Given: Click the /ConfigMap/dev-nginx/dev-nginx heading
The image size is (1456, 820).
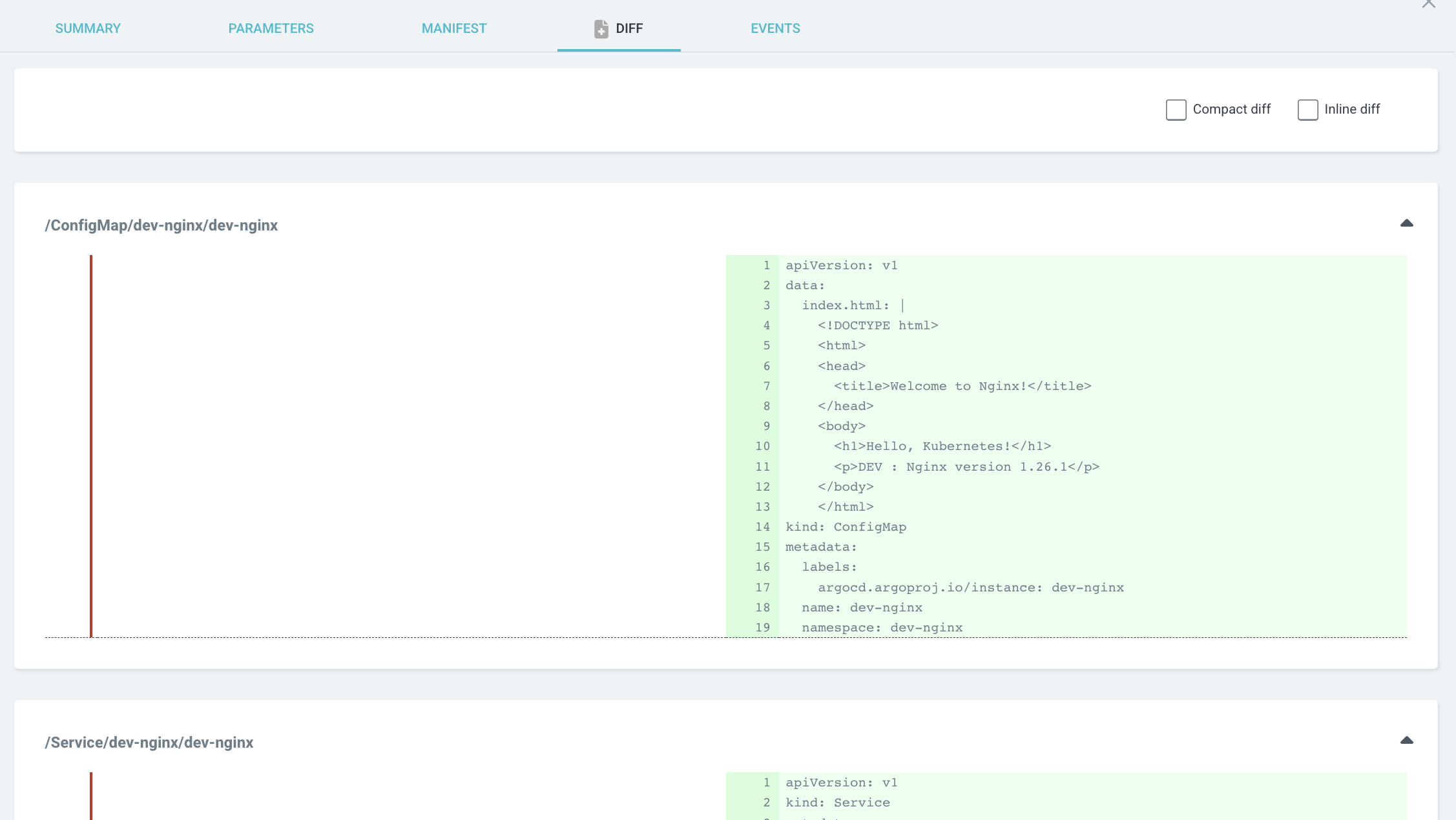Looking at the screenshot, I should (x=161, y=225).
